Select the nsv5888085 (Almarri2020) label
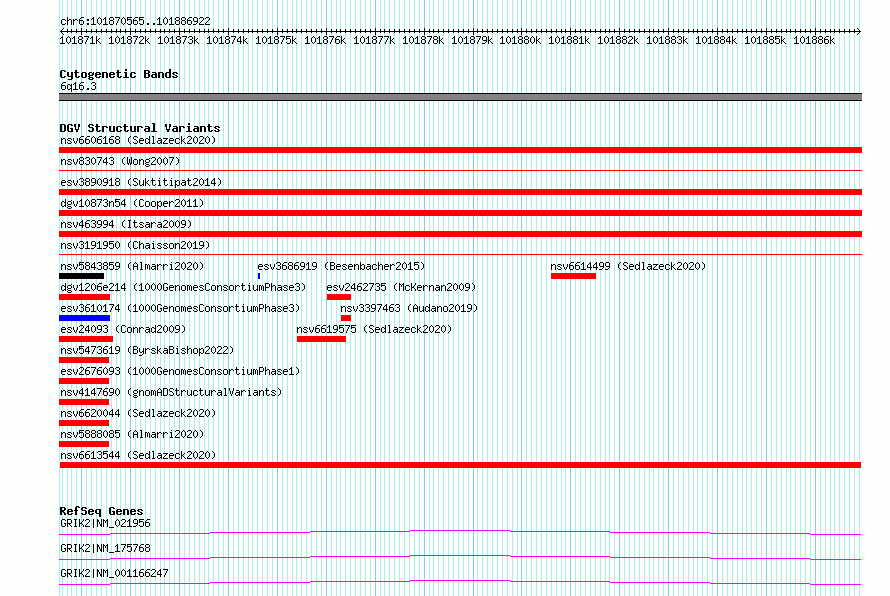Viewport: 890px width, 596px height. pyautogui.click(x=132, y=434)
